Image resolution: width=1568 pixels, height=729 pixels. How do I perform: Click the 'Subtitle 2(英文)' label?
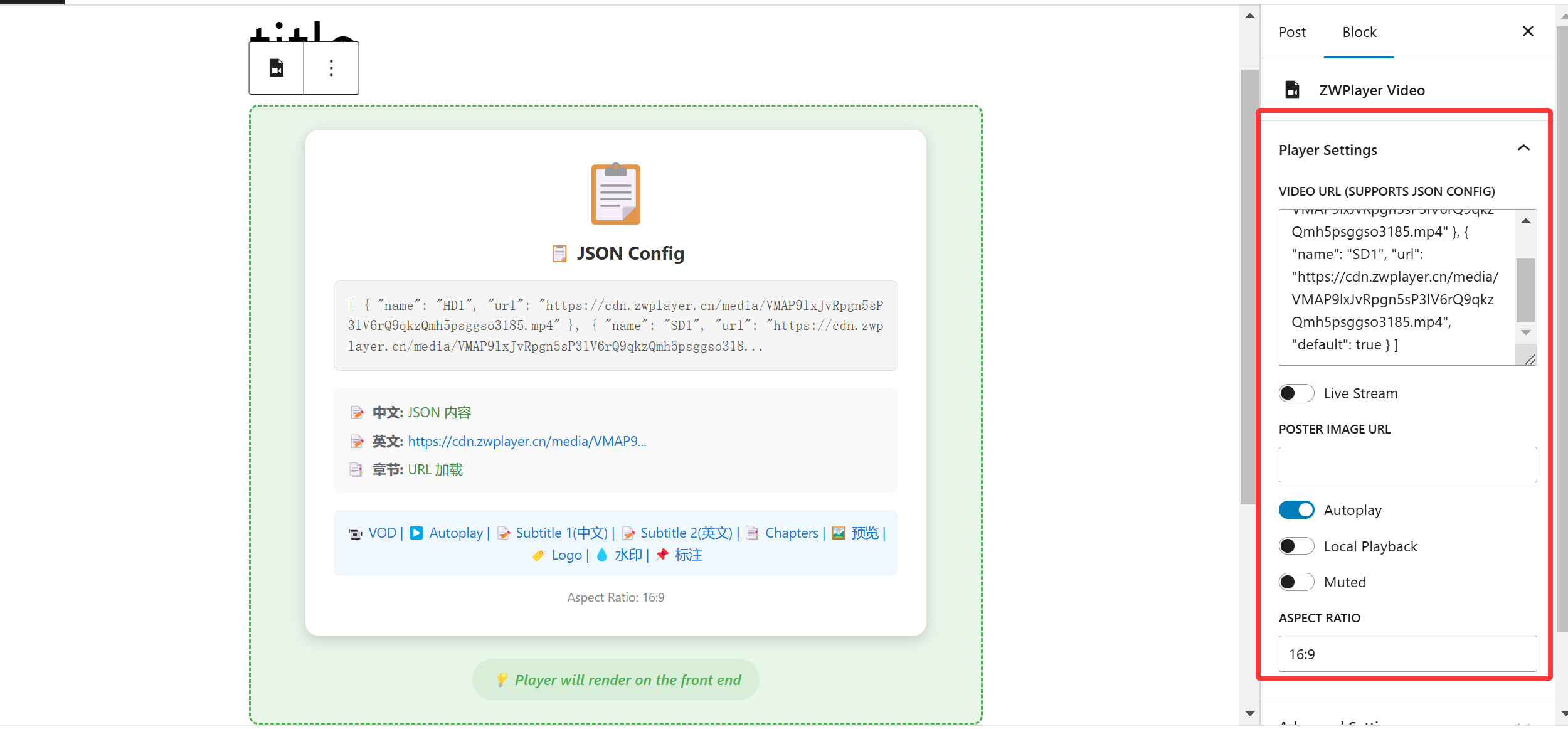pyautogui.click(x=686, y=533)
